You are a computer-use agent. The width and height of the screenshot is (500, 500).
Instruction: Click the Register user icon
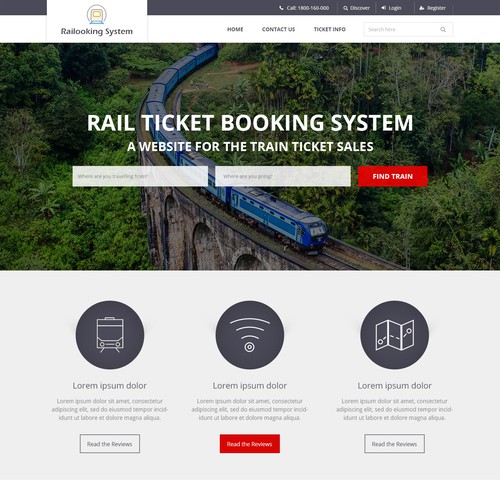tap(422, 8)
